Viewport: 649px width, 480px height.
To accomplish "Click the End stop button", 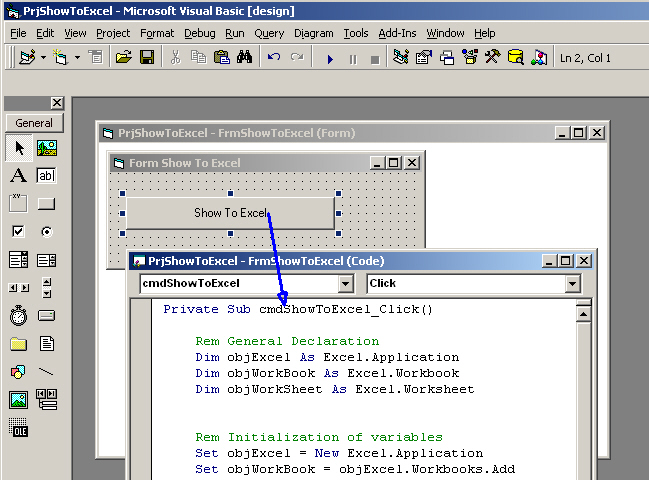I will 375,59.
